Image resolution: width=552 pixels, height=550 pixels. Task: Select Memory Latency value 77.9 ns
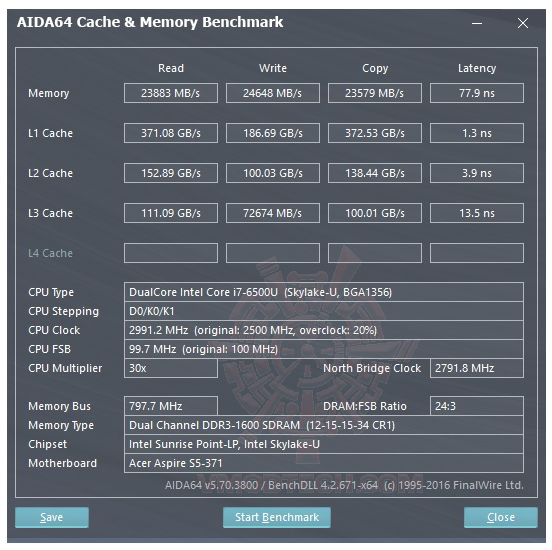[477, 93]
